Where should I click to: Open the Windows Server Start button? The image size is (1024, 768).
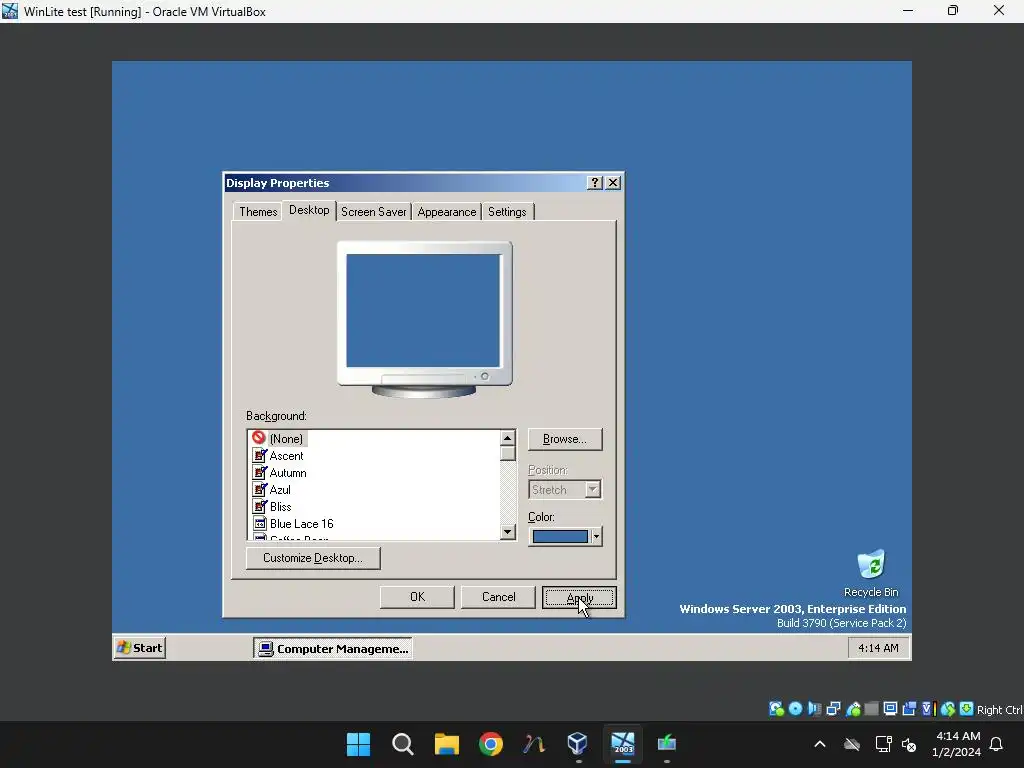pos(140,648)
